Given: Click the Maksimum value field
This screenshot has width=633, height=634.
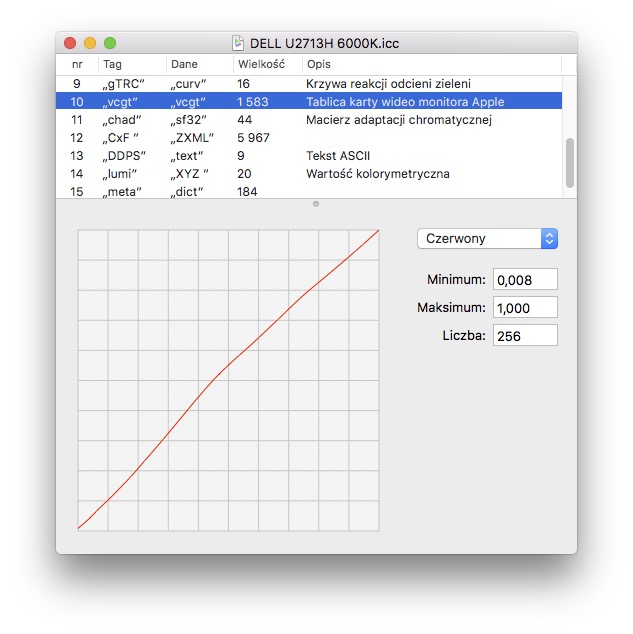Looking at the screenshot, I should [525, 308].
